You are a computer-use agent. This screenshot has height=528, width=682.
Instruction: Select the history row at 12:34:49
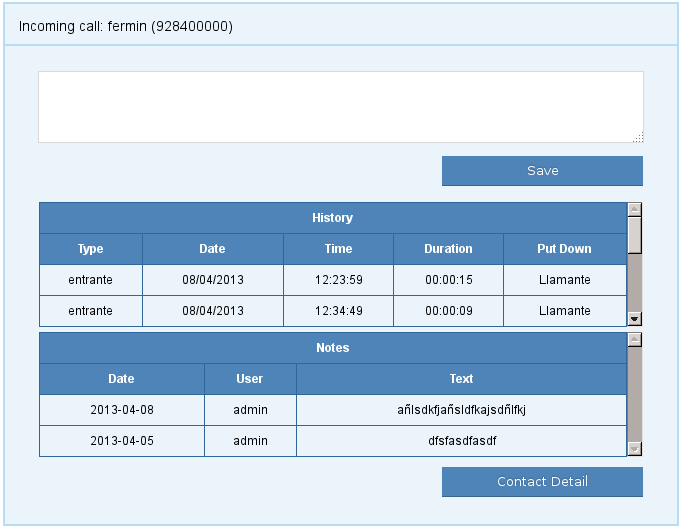[x=338, y=311]
